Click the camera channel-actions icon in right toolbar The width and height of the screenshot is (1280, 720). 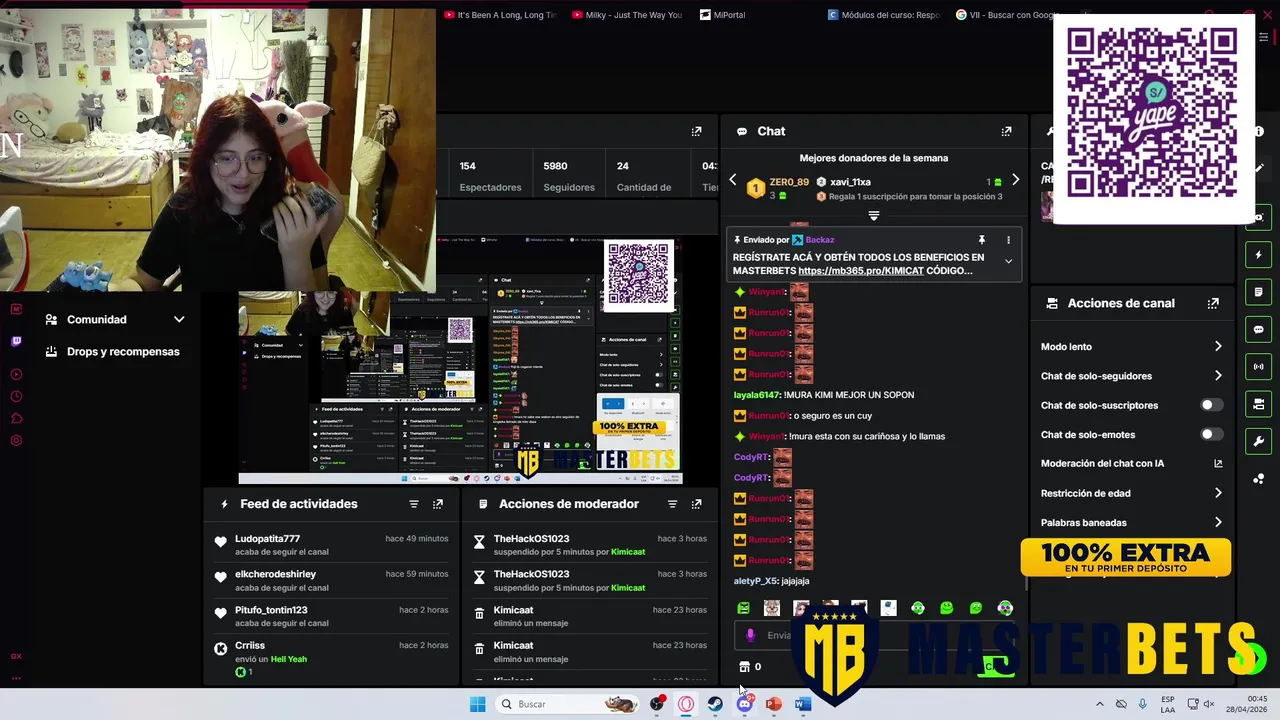[x=1258, y=404]
